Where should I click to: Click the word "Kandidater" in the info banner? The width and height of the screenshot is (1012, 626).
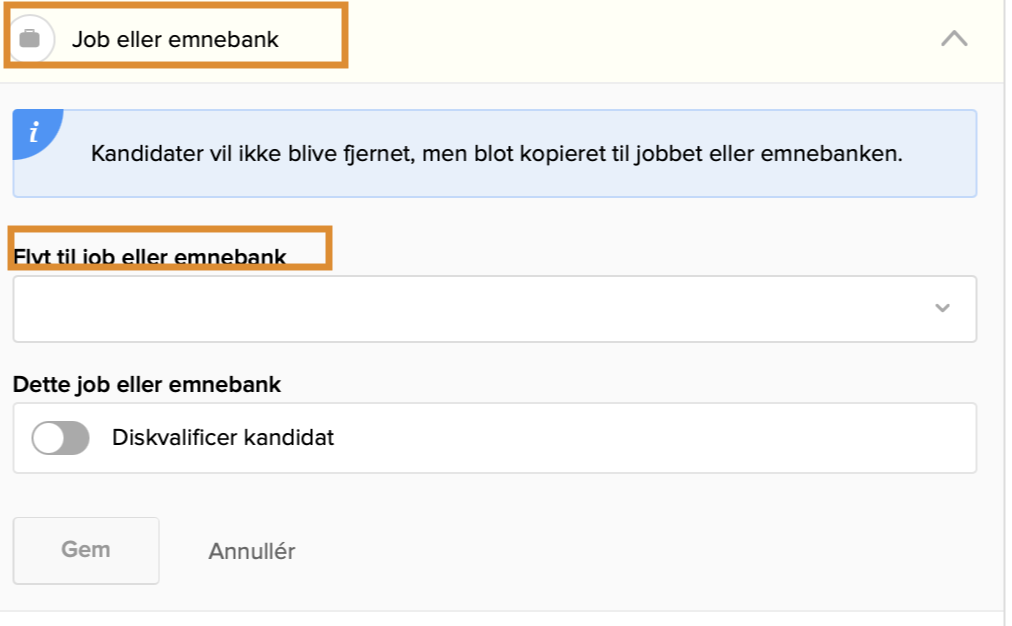coord(139,155)
